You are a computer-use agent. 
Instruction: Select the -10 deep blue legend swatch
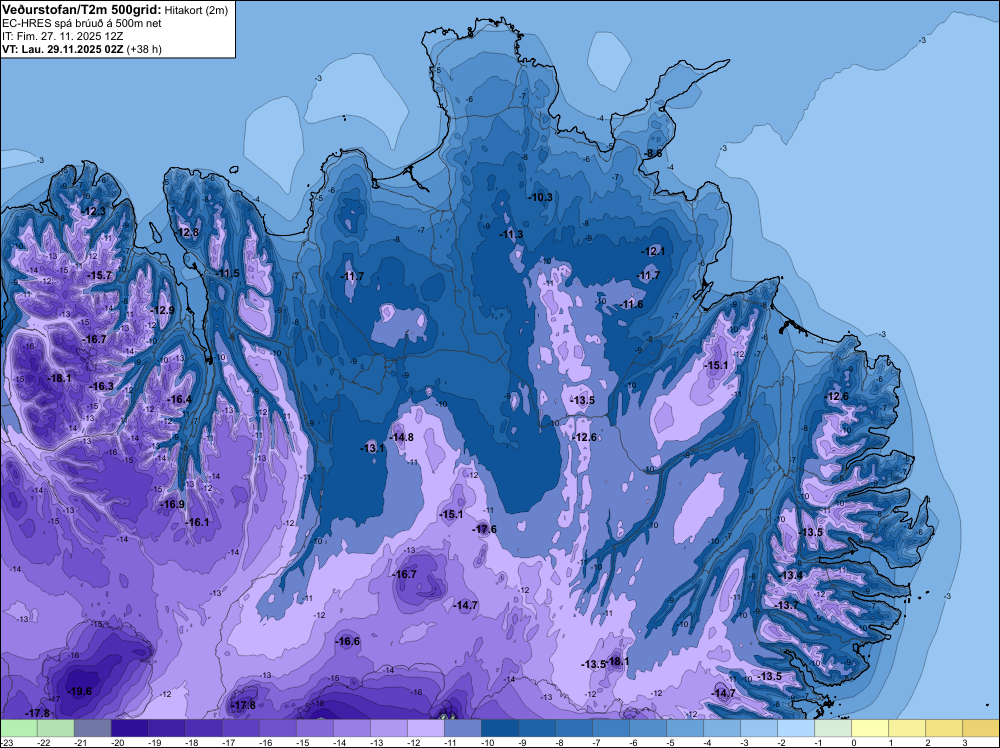(x=499, y=728)
